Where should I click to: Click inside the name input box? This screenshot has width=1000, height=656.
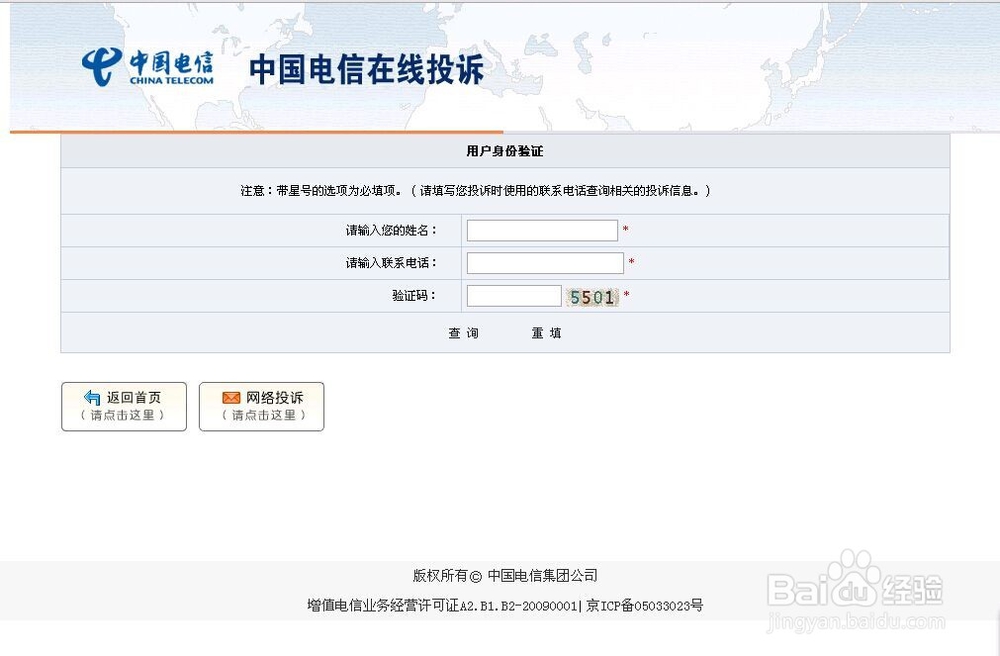click(x=541, y=230)
